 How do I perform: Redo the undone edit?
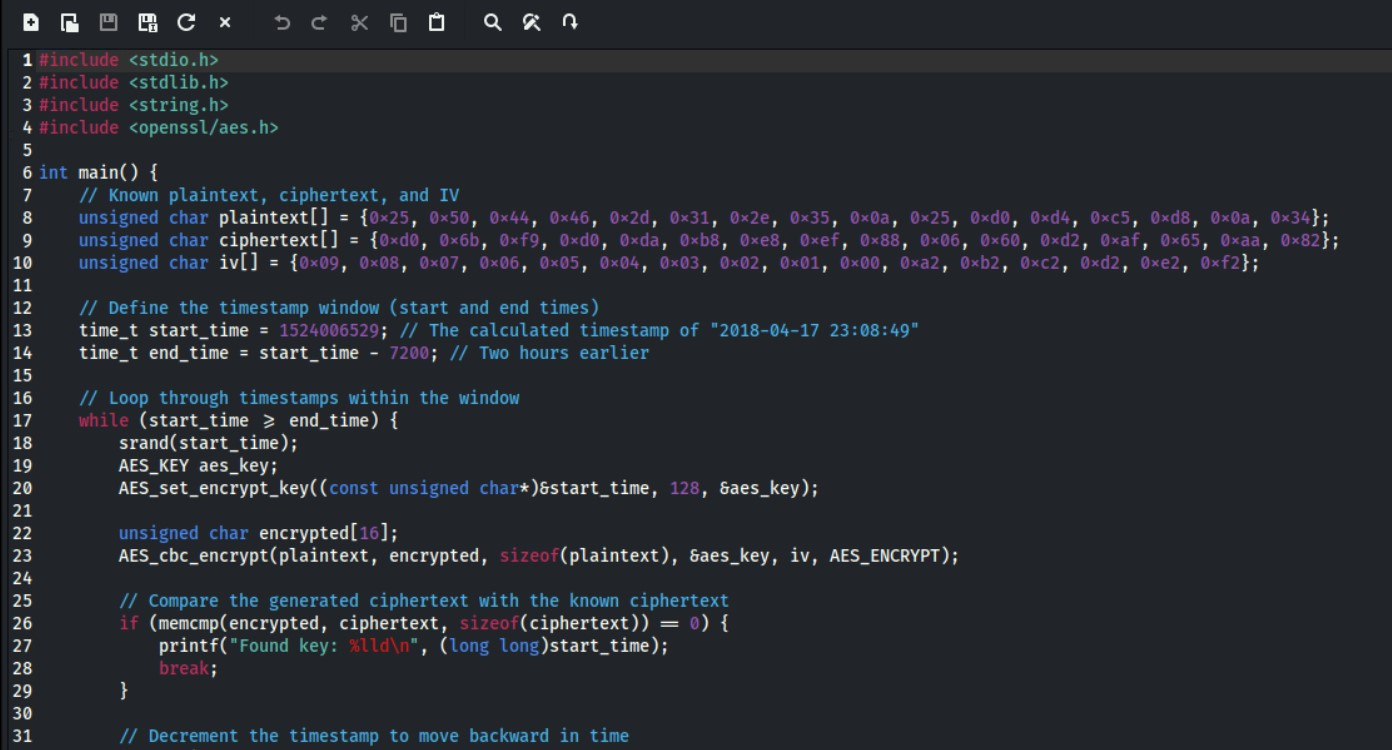tap(319, 22)
